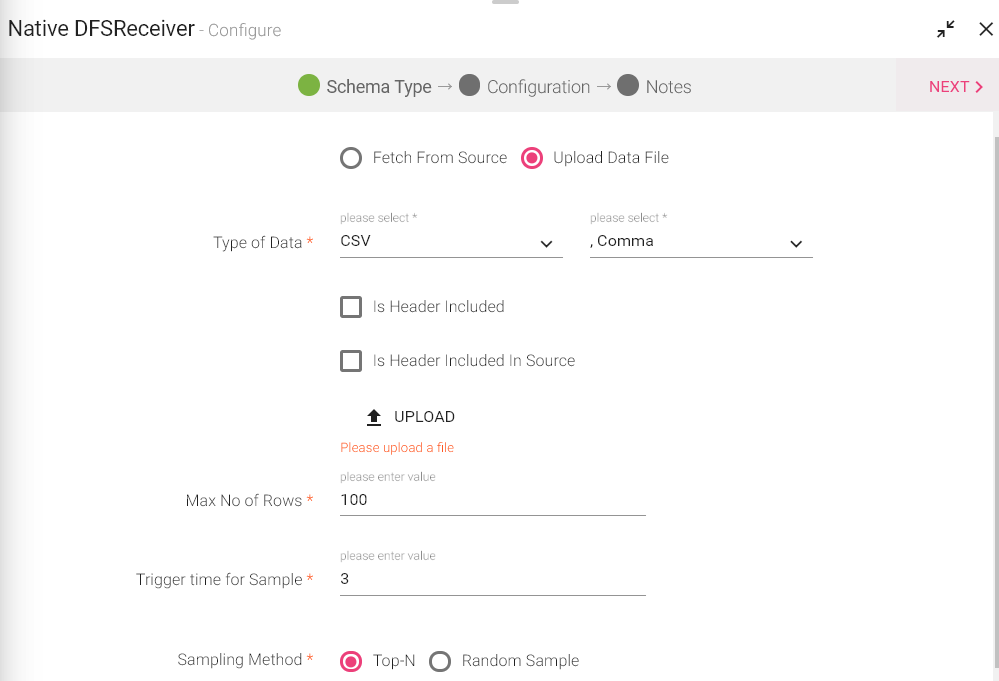Screen dimensions: 999x681
Task: Click the 'Native DFSReceiver' title text
Action: 101,29
